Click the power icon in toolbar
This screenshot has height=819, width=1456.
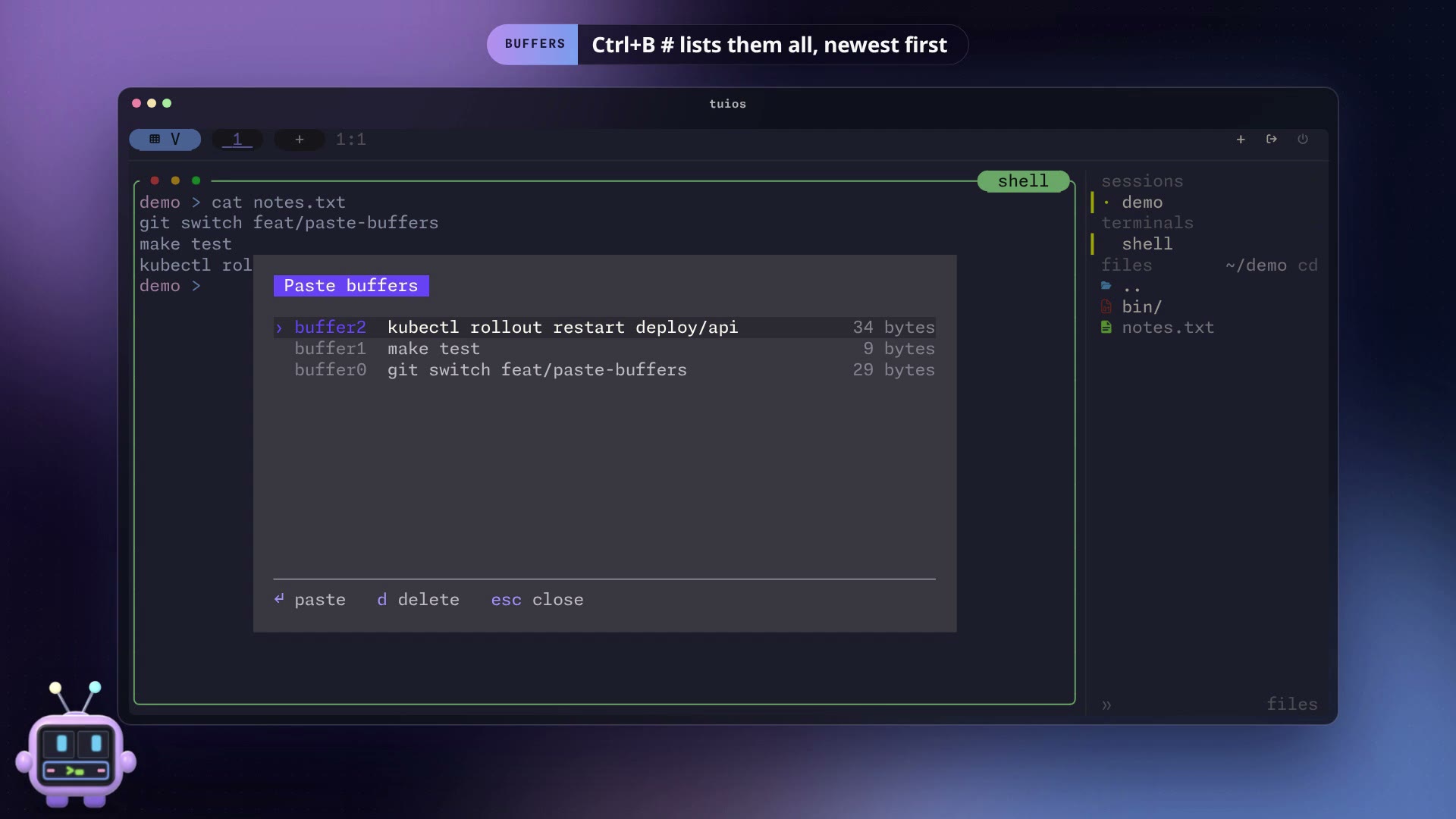(x=1303, y=140)
